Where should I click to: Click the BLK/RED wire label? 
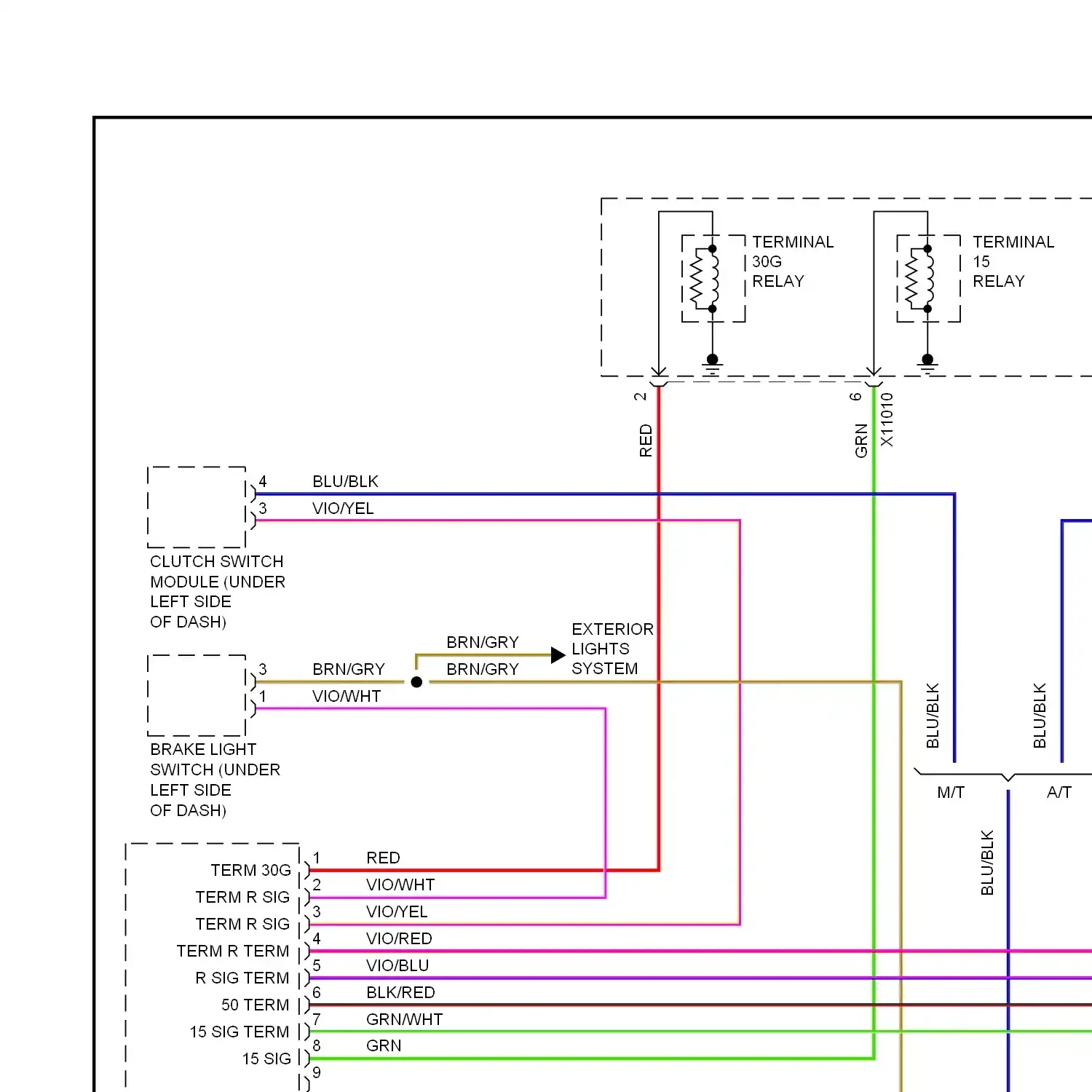[x=400, y=993]
